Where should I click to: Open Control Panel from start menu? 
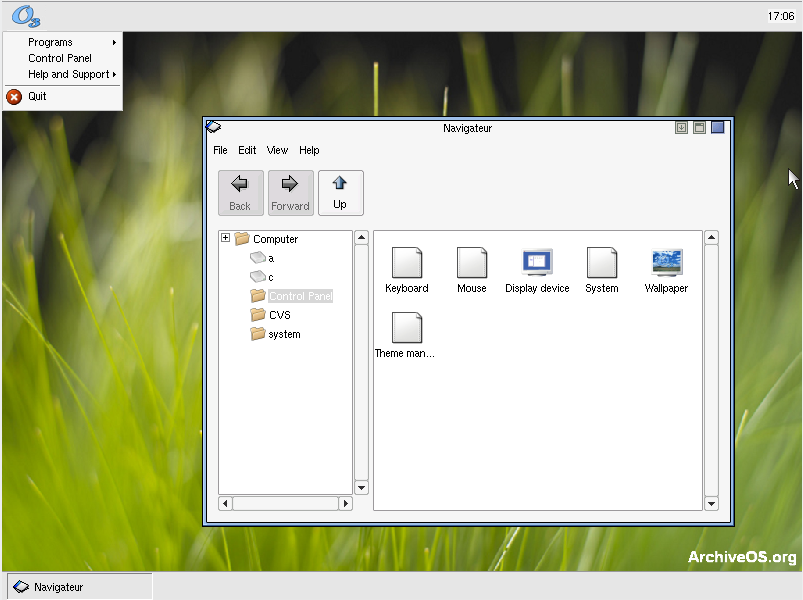(x=63, y=58)
